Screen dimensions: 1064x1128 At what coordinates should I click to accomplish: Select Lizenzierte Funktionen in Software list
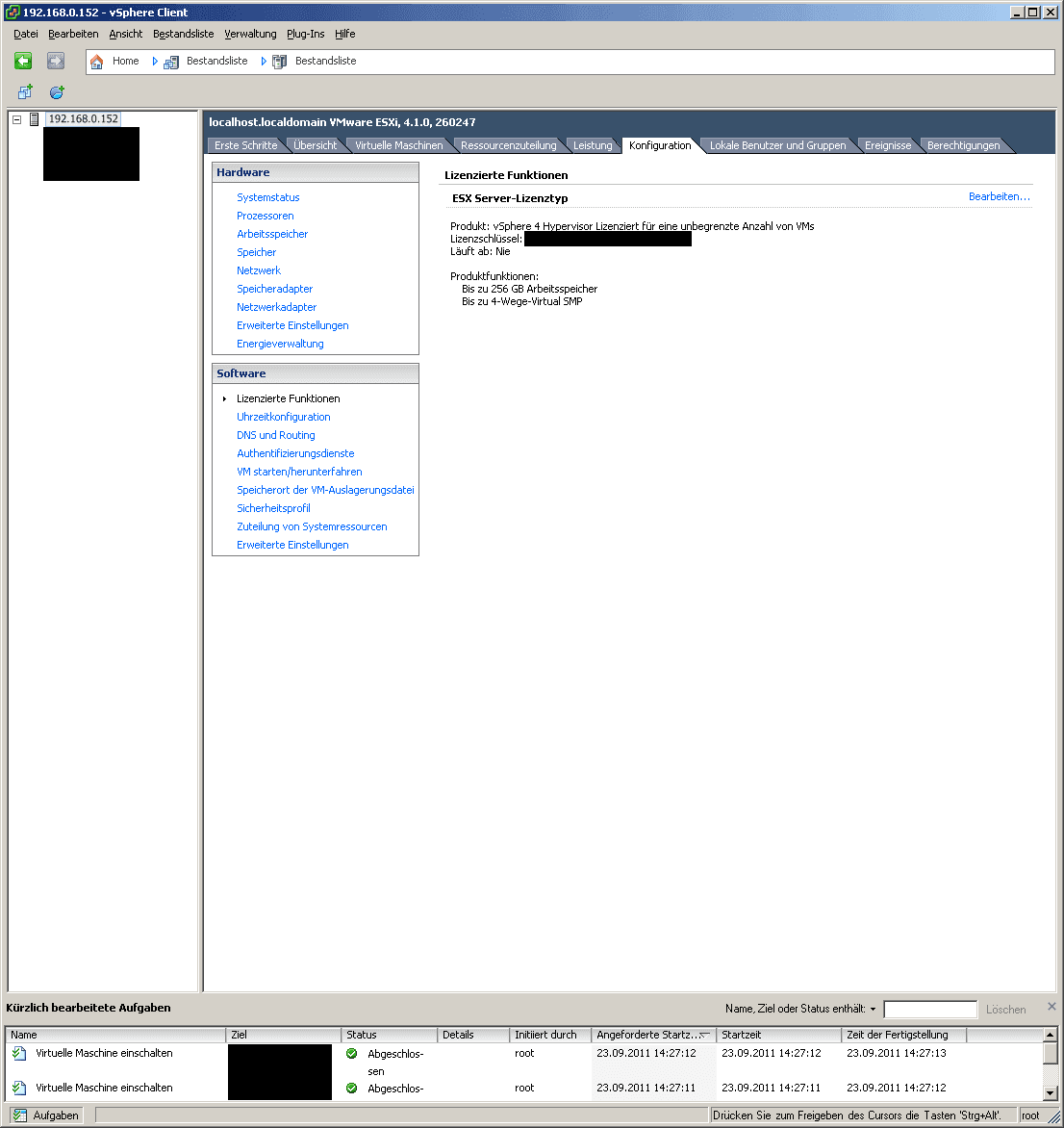tap(289, 398)
